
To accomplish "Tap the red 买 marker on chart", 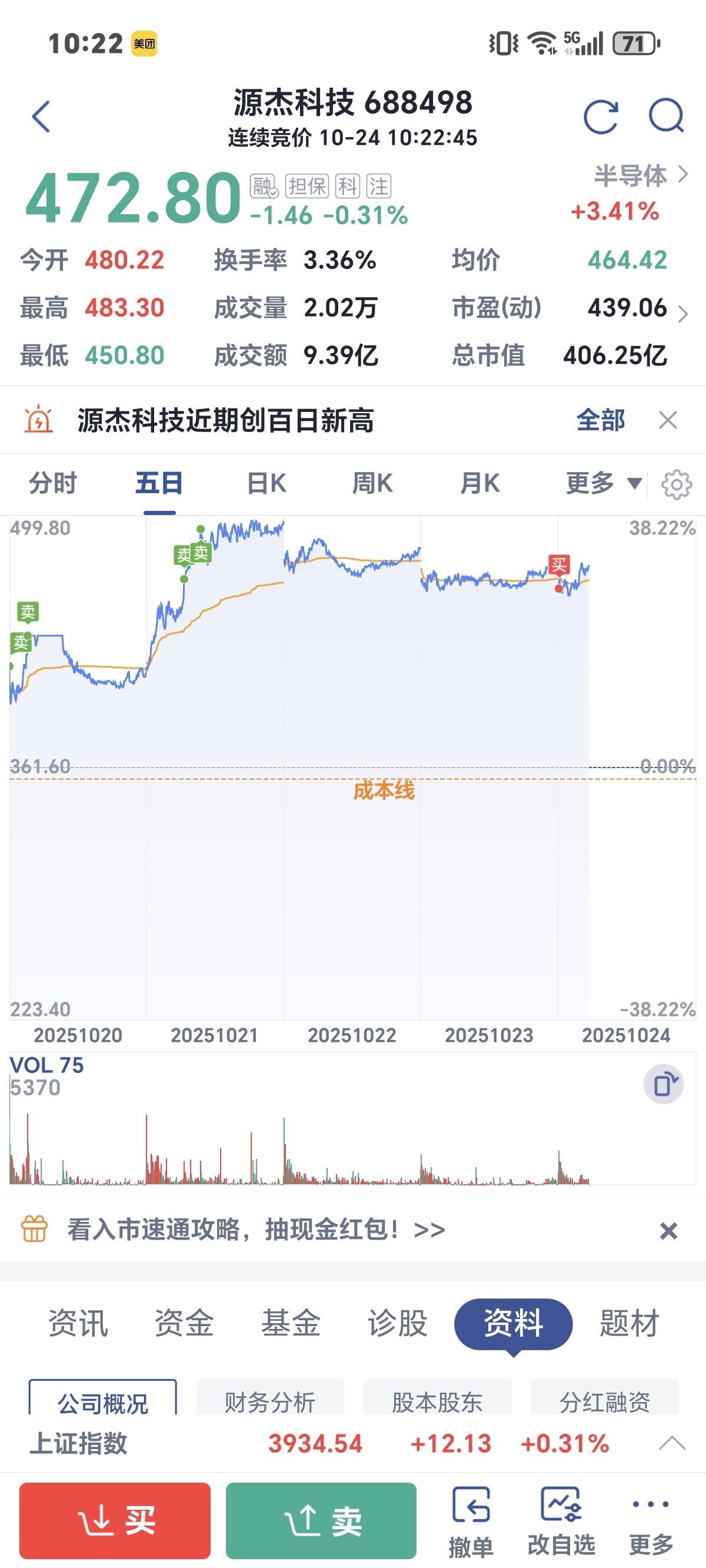I will pos(560,565).
